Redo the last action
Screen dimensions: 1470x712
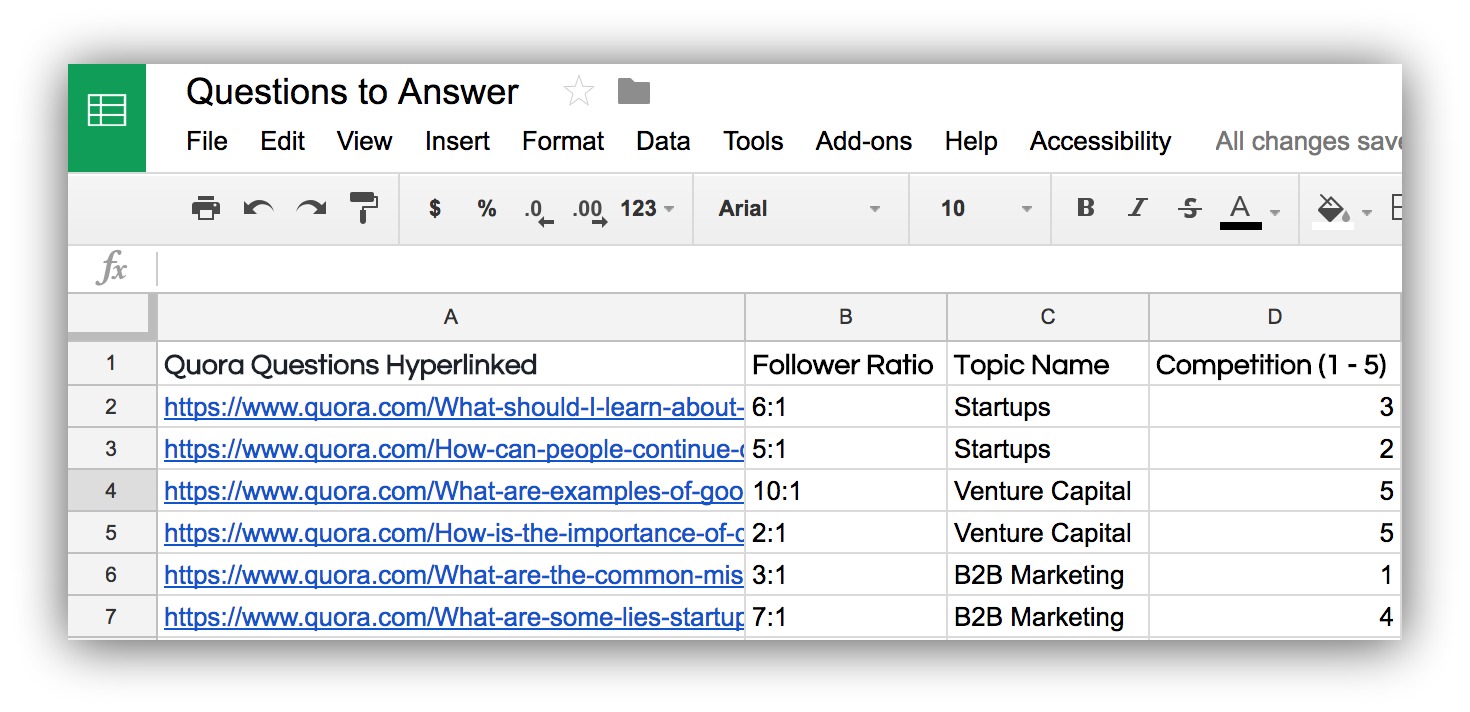tap(312, 209)
